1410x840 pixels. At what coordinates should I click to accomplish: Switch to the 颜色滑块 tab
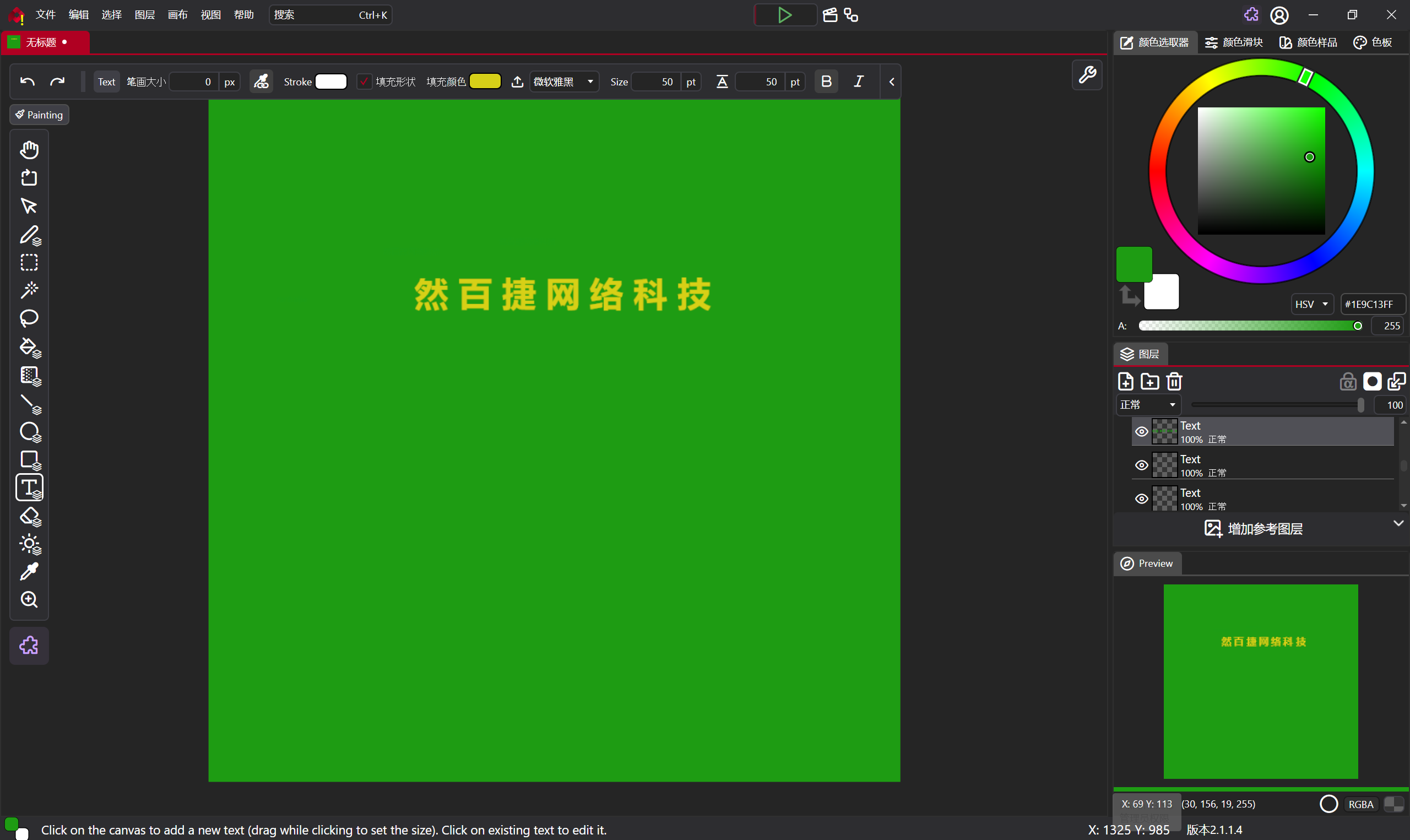click(x=1233, y=42)
